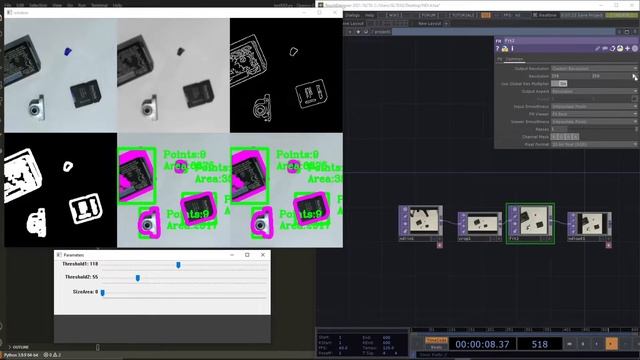Open Output Resolution dropdown
This screenshot has height=360, width=640.
(x=594, y=68)
